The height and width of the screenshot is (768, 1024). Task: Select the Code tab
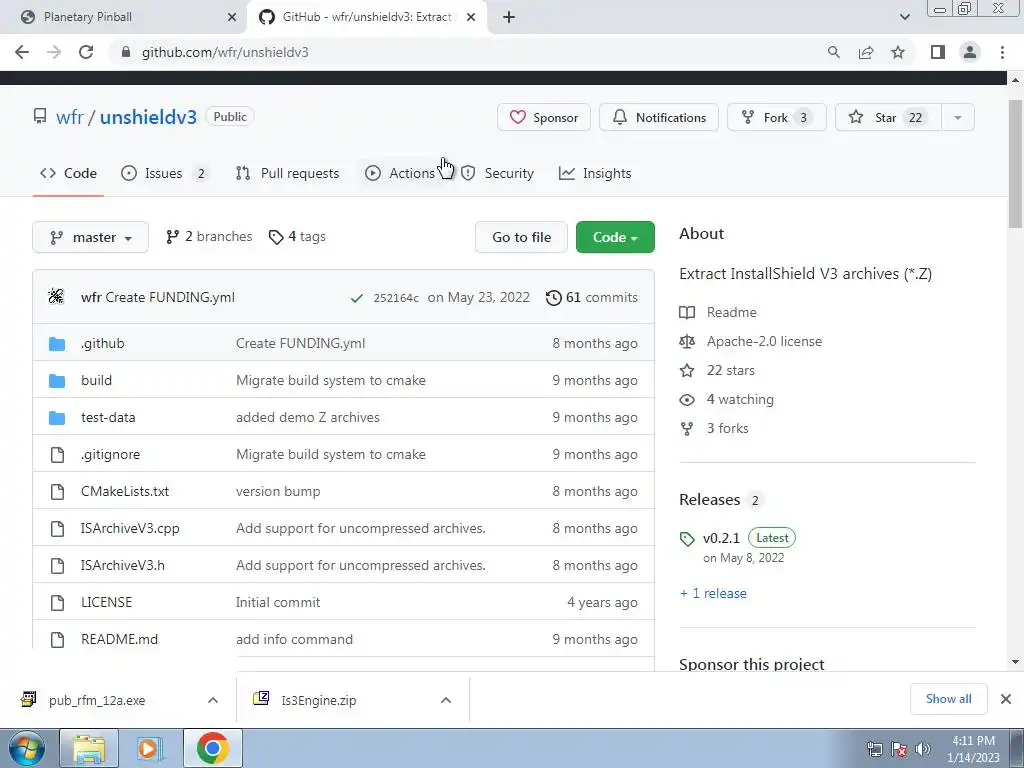tap(68, 173)
